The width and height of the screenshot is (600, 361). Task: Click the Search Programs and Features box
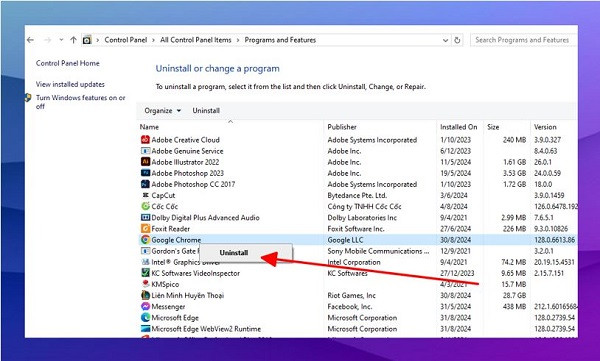[x=523, y=40]
